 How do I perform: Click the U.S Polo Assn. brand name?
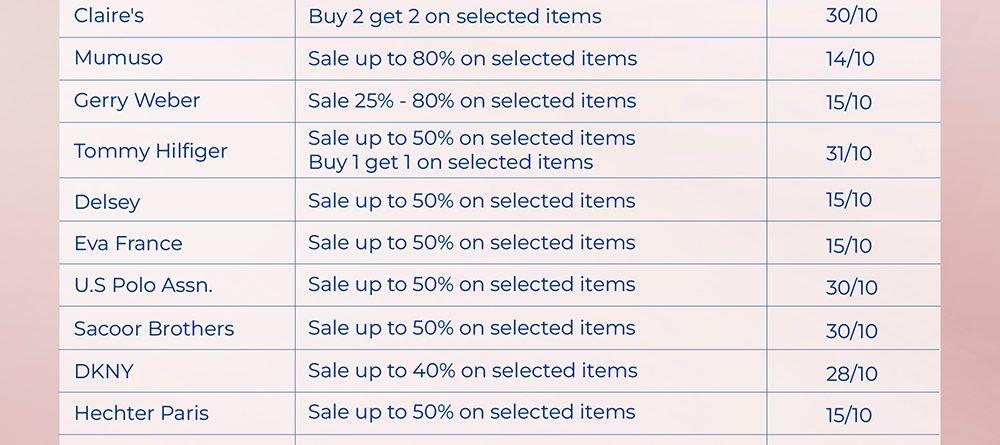(143, 286)
